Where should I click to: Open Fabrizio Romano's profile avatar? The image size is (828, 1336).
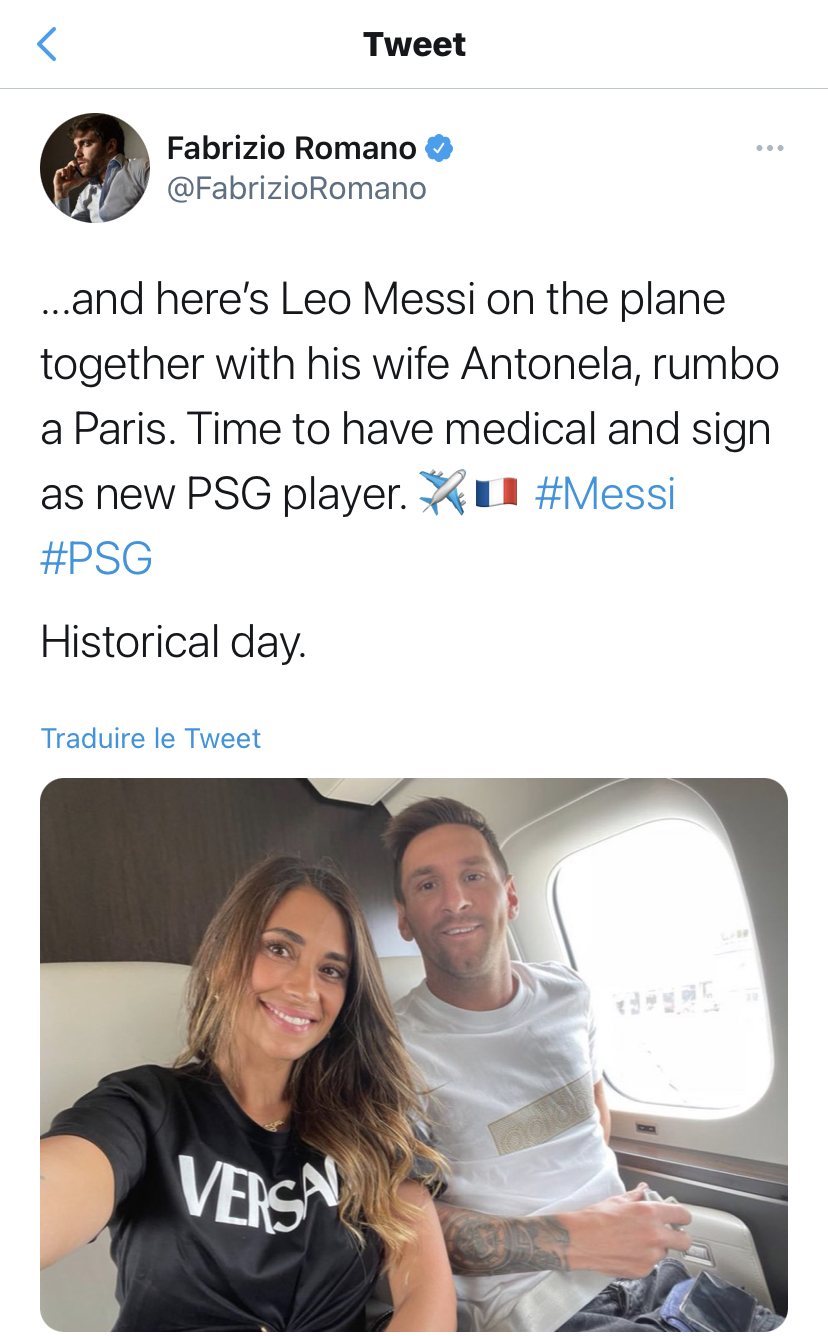95,168
